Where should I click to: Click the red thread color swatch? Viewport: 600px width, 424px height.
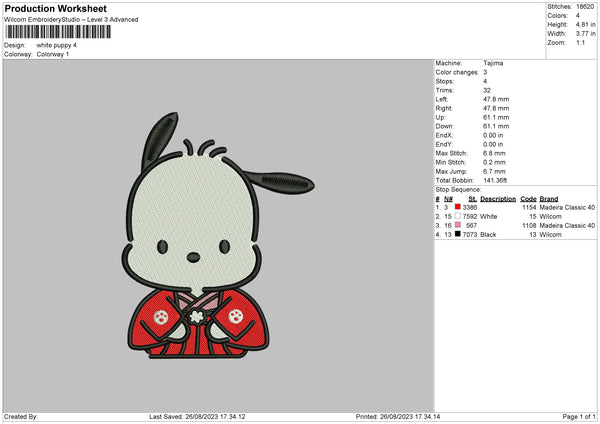458,207
